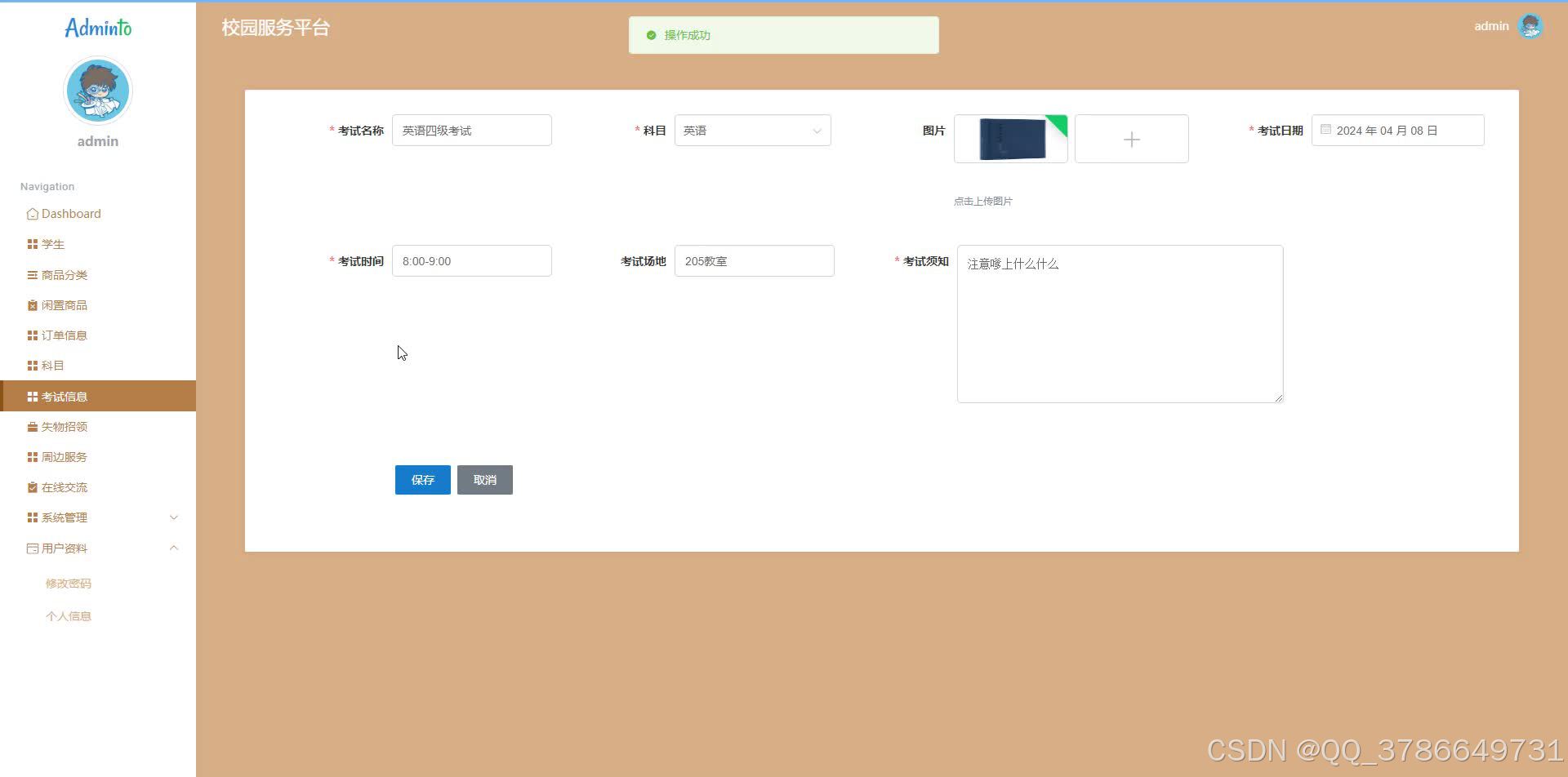Click the 操作成功 notification text

click(x=688, y=35)
